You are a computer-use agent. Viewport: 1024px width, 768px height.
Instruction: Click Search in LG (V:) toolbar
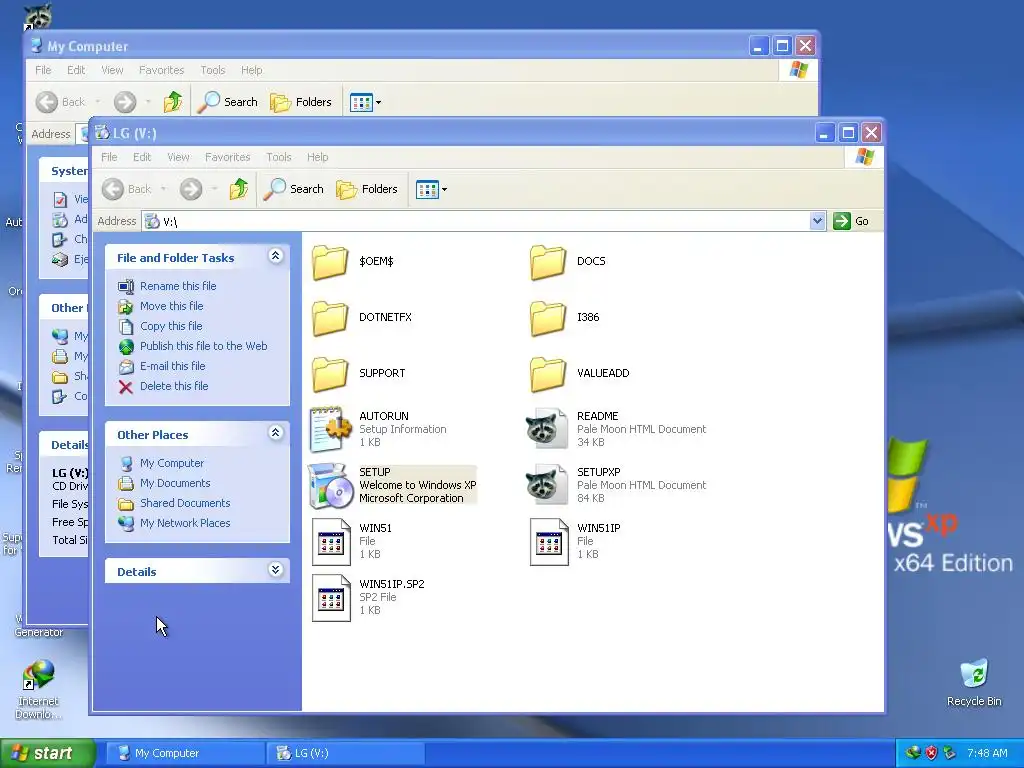[x=294, y=189]
